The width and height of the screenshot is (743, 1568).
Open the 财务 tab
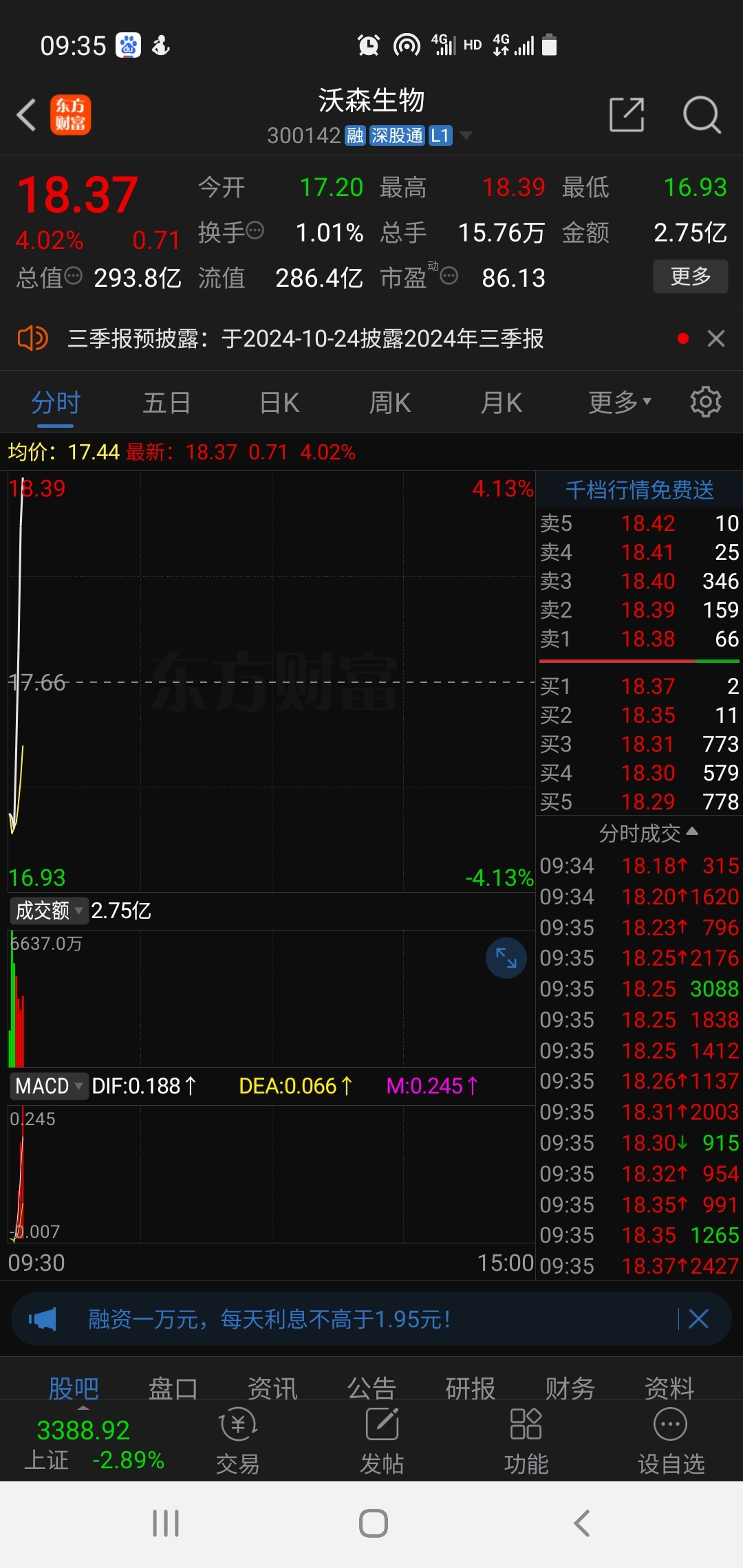pyautogui.click(x=570, y=1388)
